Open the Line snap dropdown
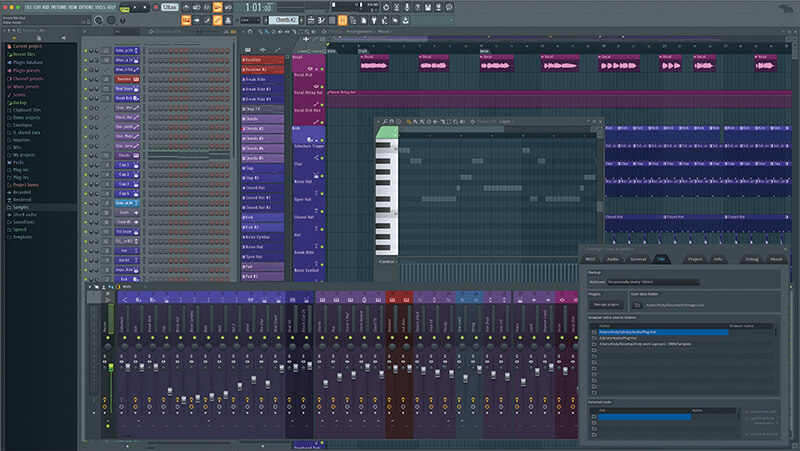800x451 pixels. point(251,20)
